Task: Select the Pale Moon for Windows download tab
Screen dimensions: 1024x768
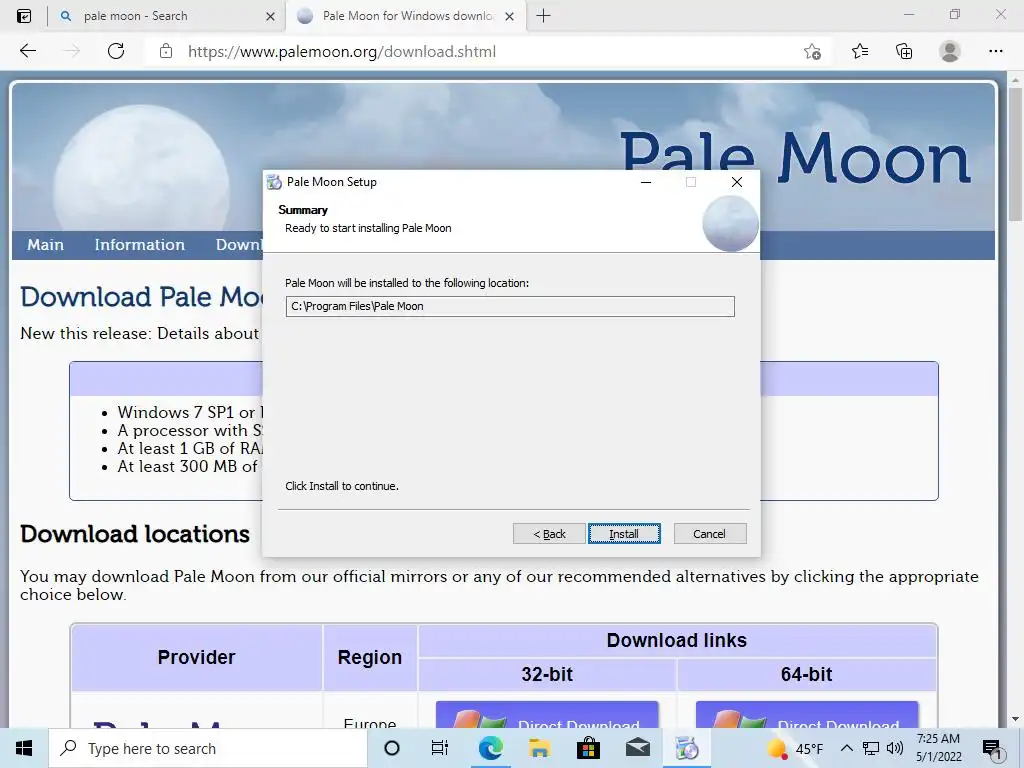Action: click(408, 16)
